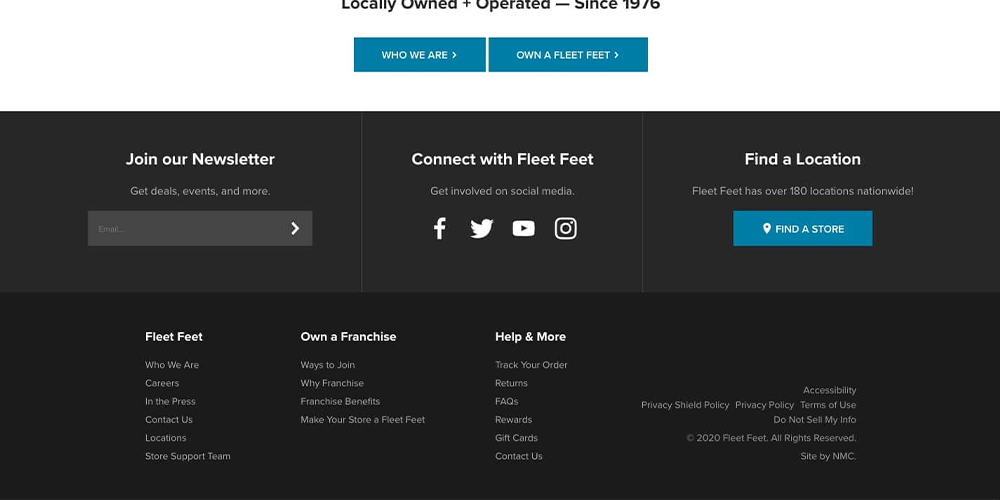Click 'Get involved on social media.' text

[503, 191]
